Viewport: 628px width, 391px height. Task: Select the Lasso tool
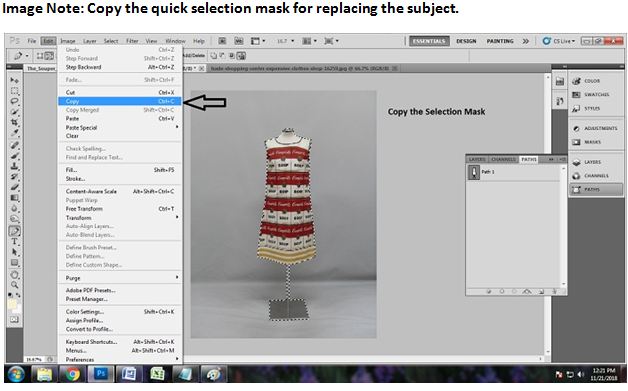[14, 101]
